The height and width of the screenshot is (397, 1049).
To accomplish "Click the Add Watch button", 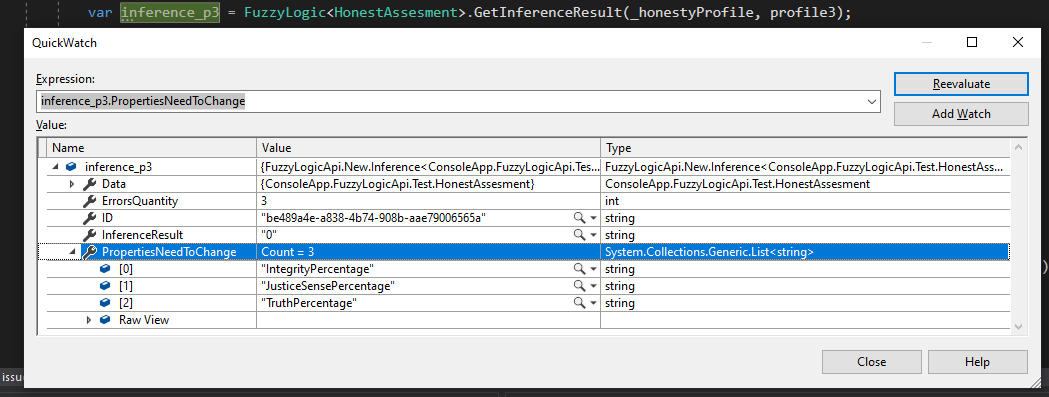I will click(961, 114).
